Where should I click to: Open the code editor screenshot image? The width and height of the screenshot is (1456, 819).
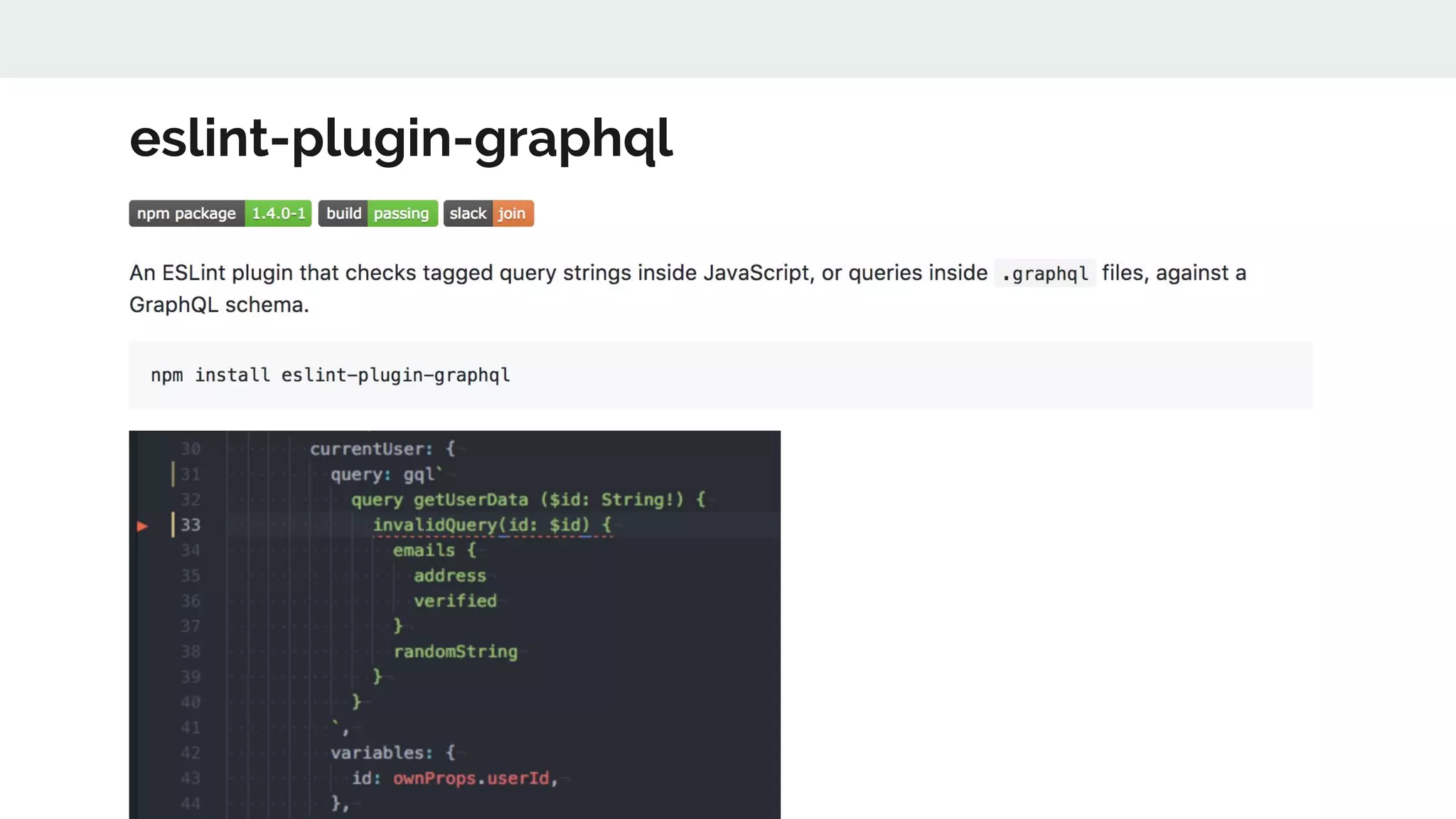click(x=454, y=624)
